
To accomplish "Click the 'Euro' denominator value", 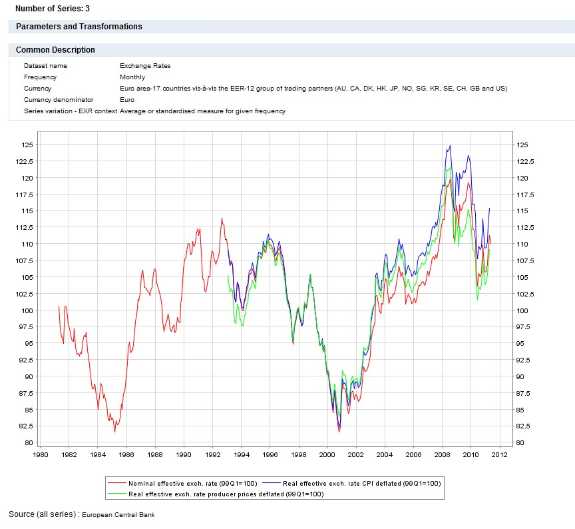I will tap(127, 100).
